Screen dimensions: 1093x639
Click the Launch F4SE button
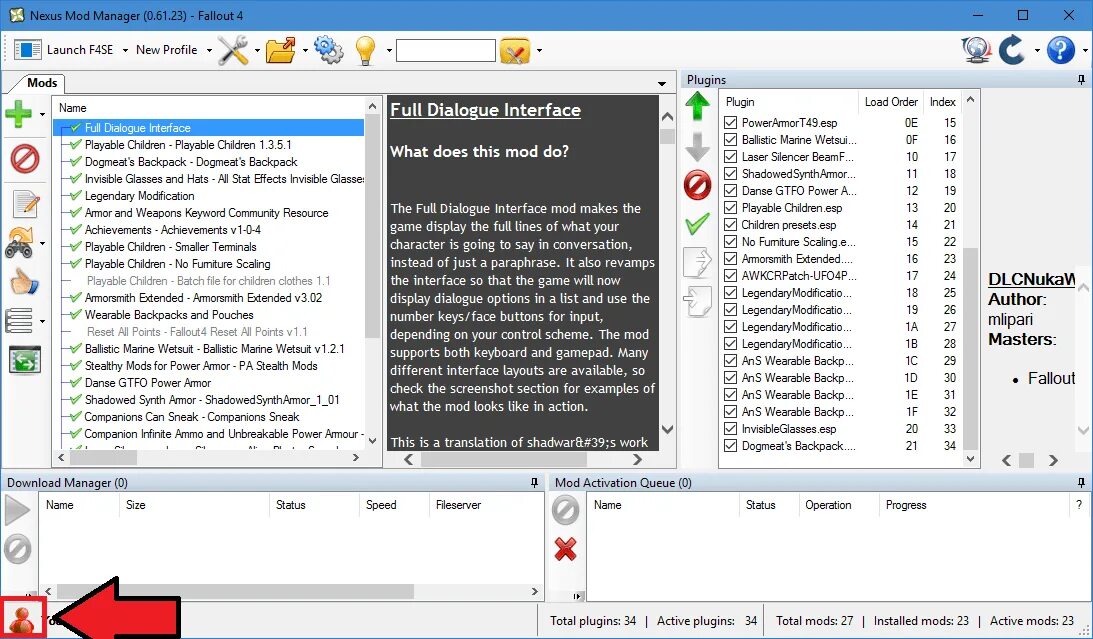click(x=64, y=50)
